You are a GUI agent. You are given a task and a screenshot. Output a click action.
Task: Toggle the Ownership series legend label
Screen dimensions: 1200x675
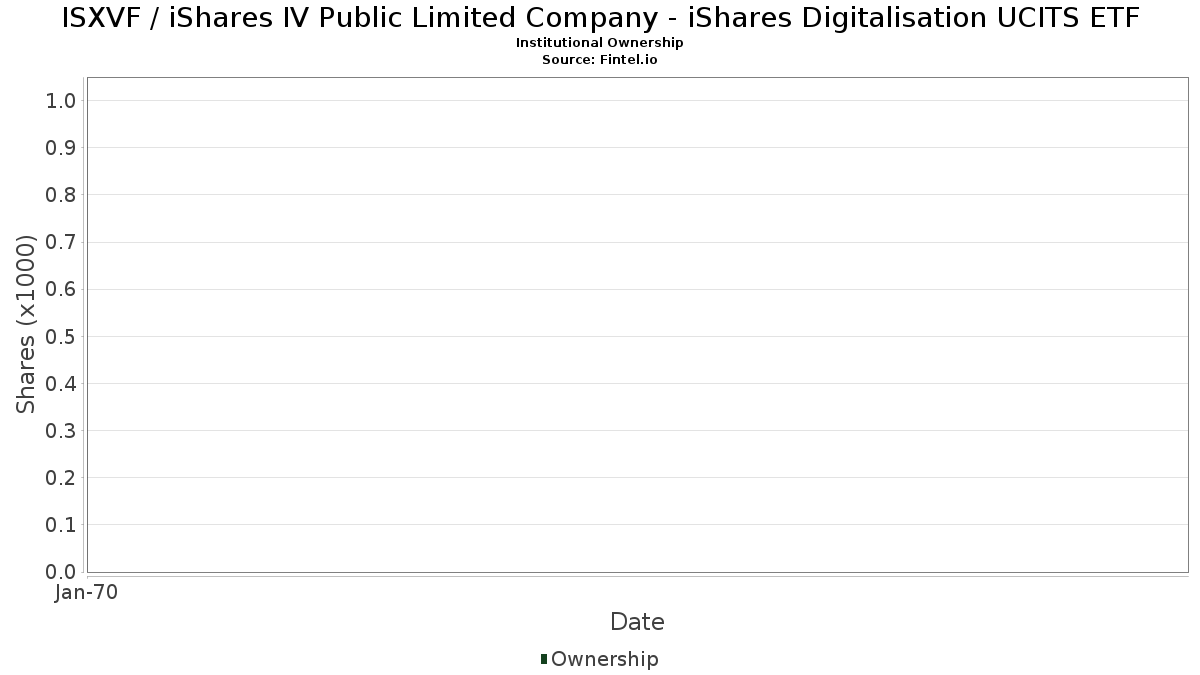pyautogui.click(x=604, y=659)
